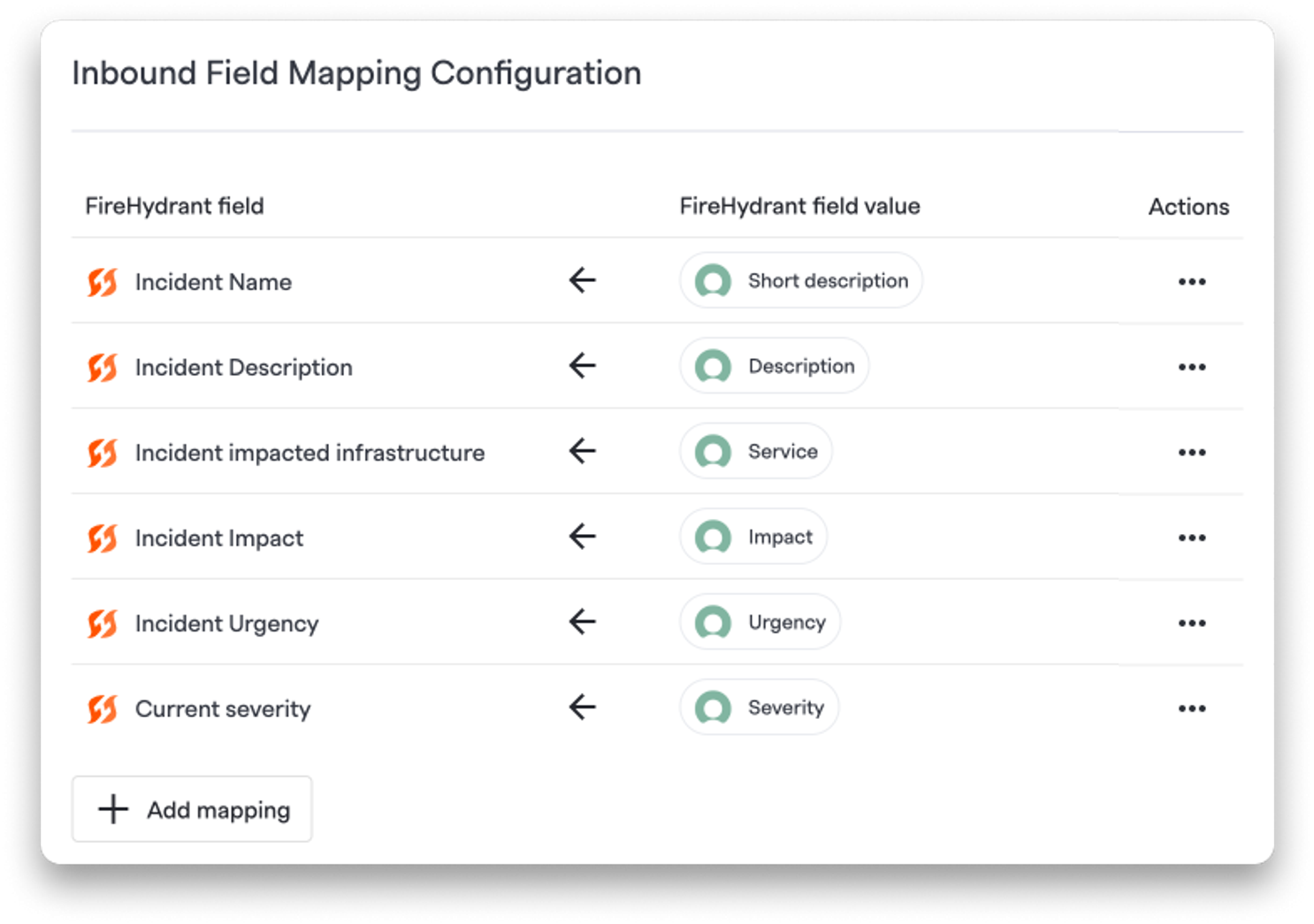Click the green icon in Severity chip
The height and width of the screenshot is (924, 1314).
713,707
